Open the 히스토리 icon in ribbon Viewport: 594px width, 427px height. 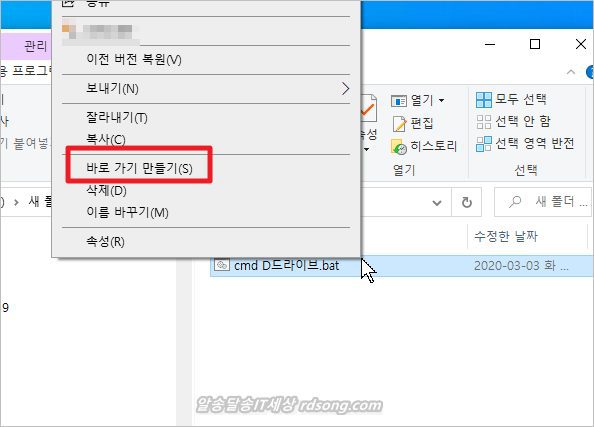point(399,147)
